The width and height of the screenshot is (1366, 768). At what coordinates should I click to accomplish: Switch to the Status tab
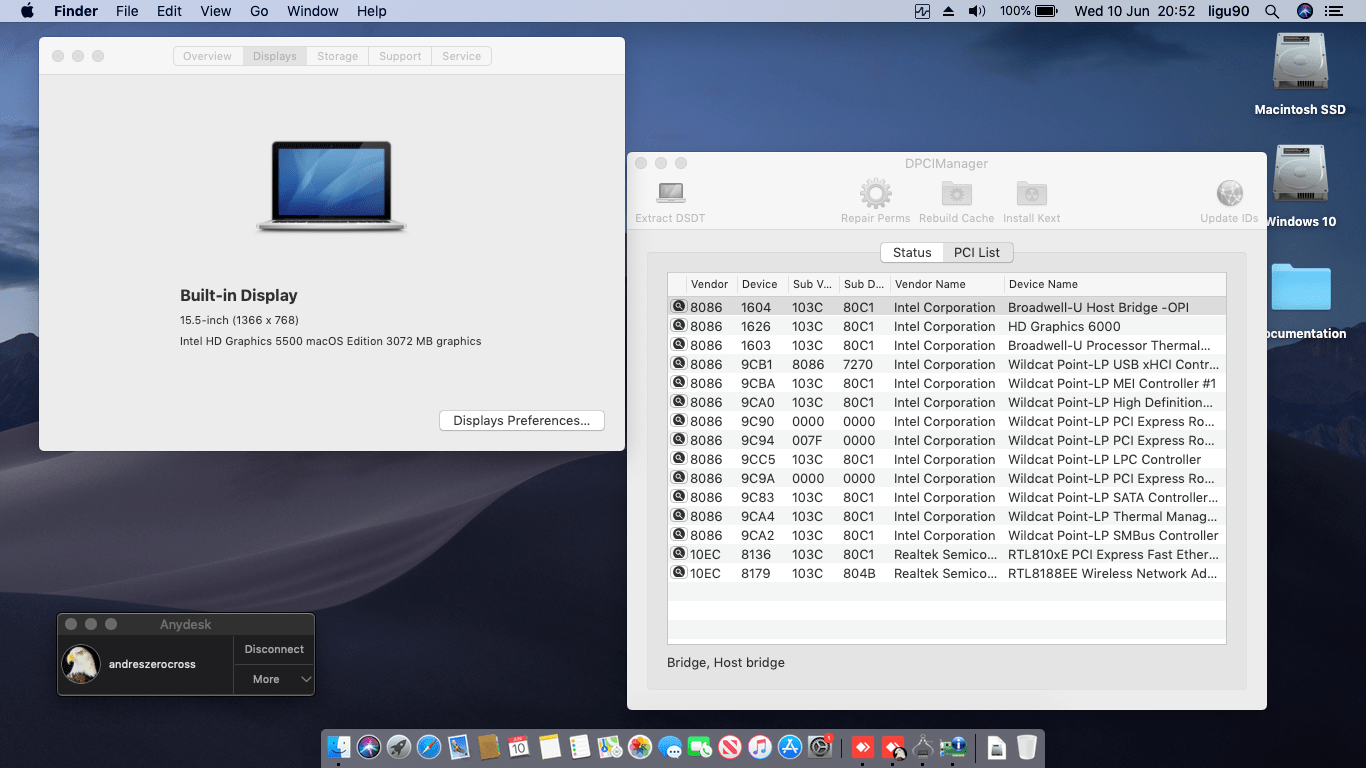point(911,252)
